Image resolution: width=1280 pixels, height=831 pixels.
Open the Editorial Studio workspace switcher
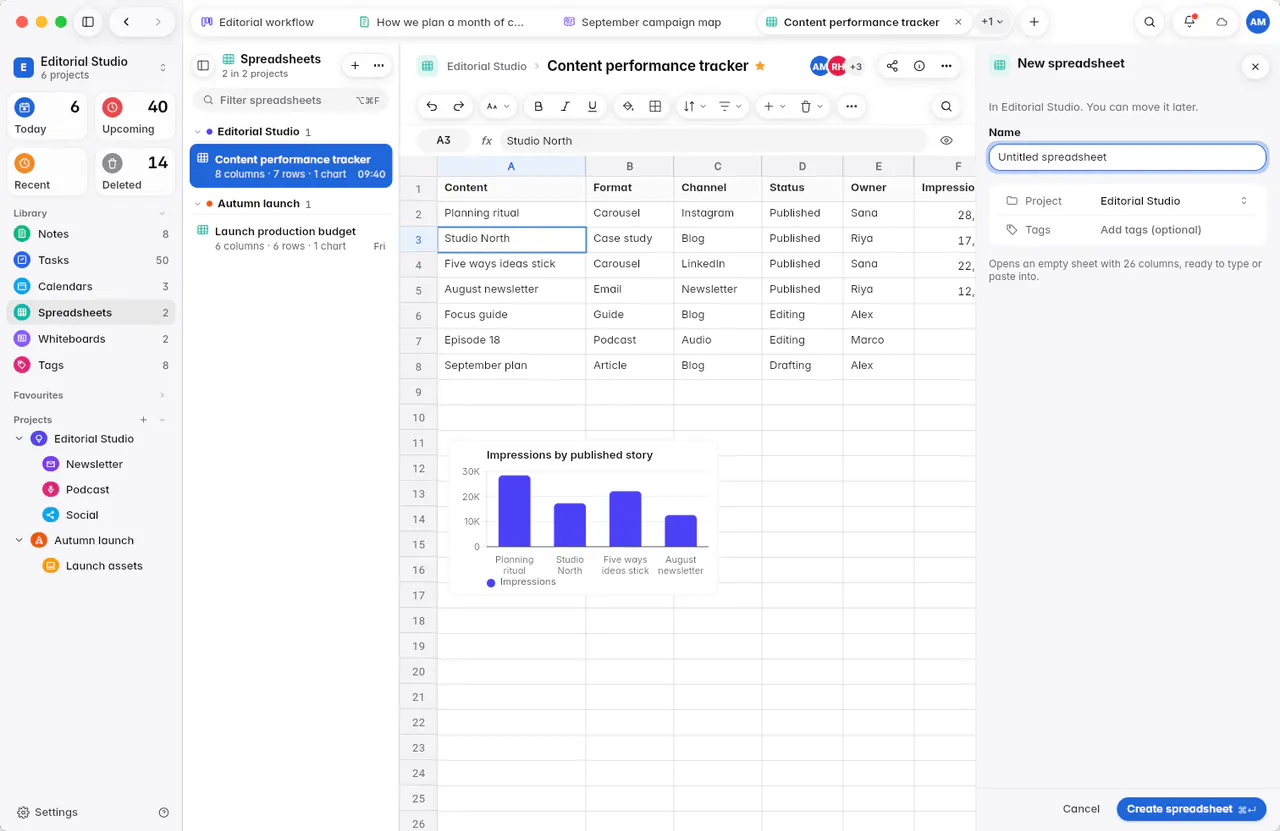pyautogui.click(x=91, y=67)
